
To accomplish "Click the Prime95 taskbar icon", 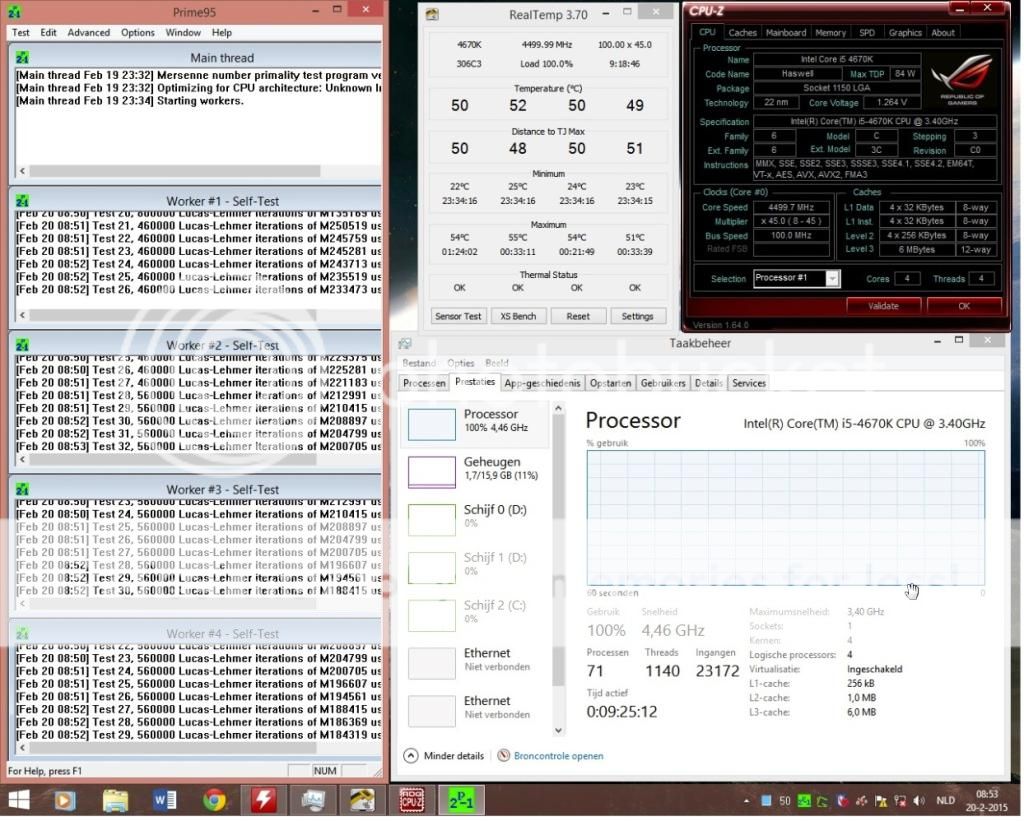I will point(462,799).
